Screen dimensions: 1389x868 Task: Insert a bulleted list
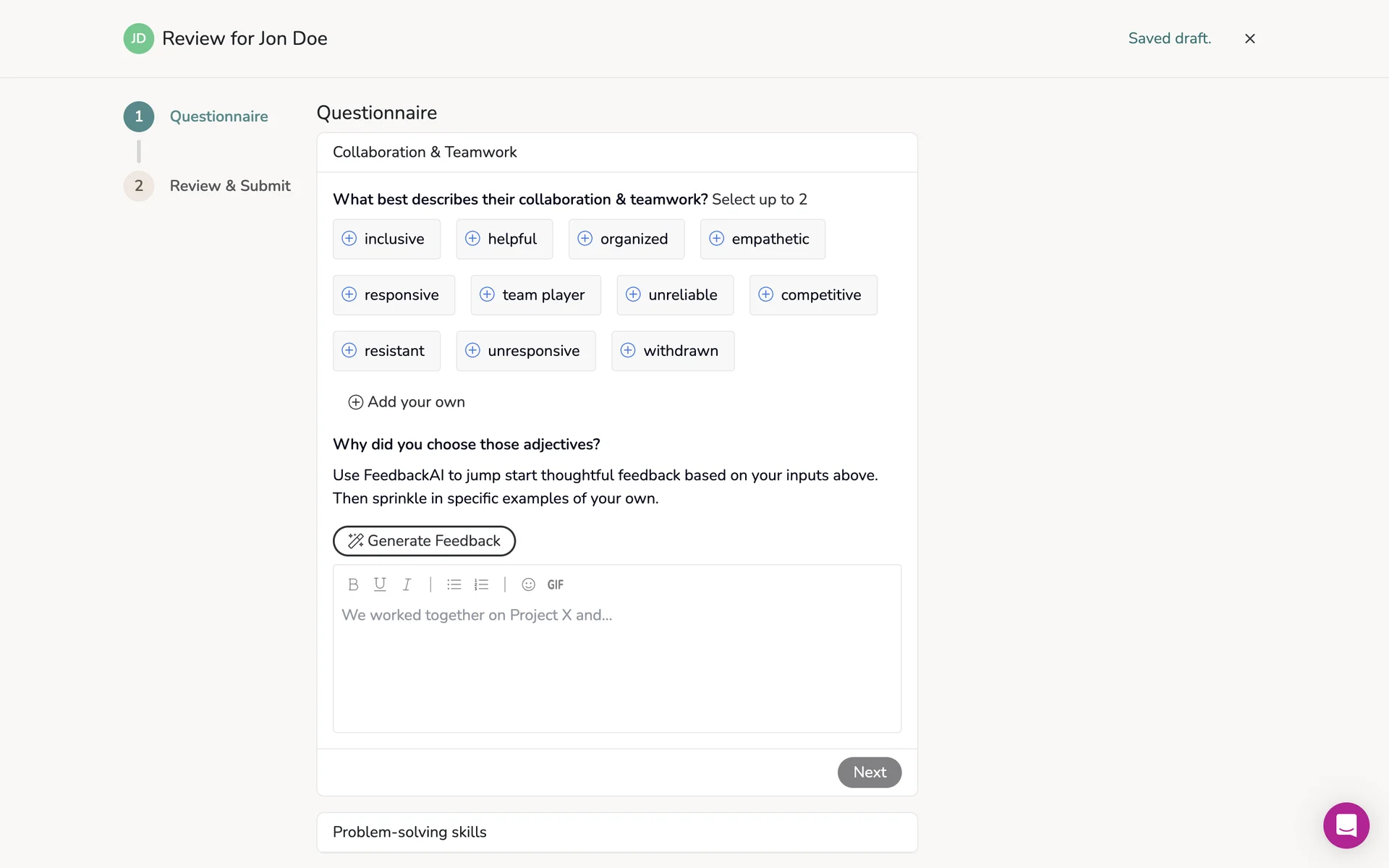pos(454,584)
